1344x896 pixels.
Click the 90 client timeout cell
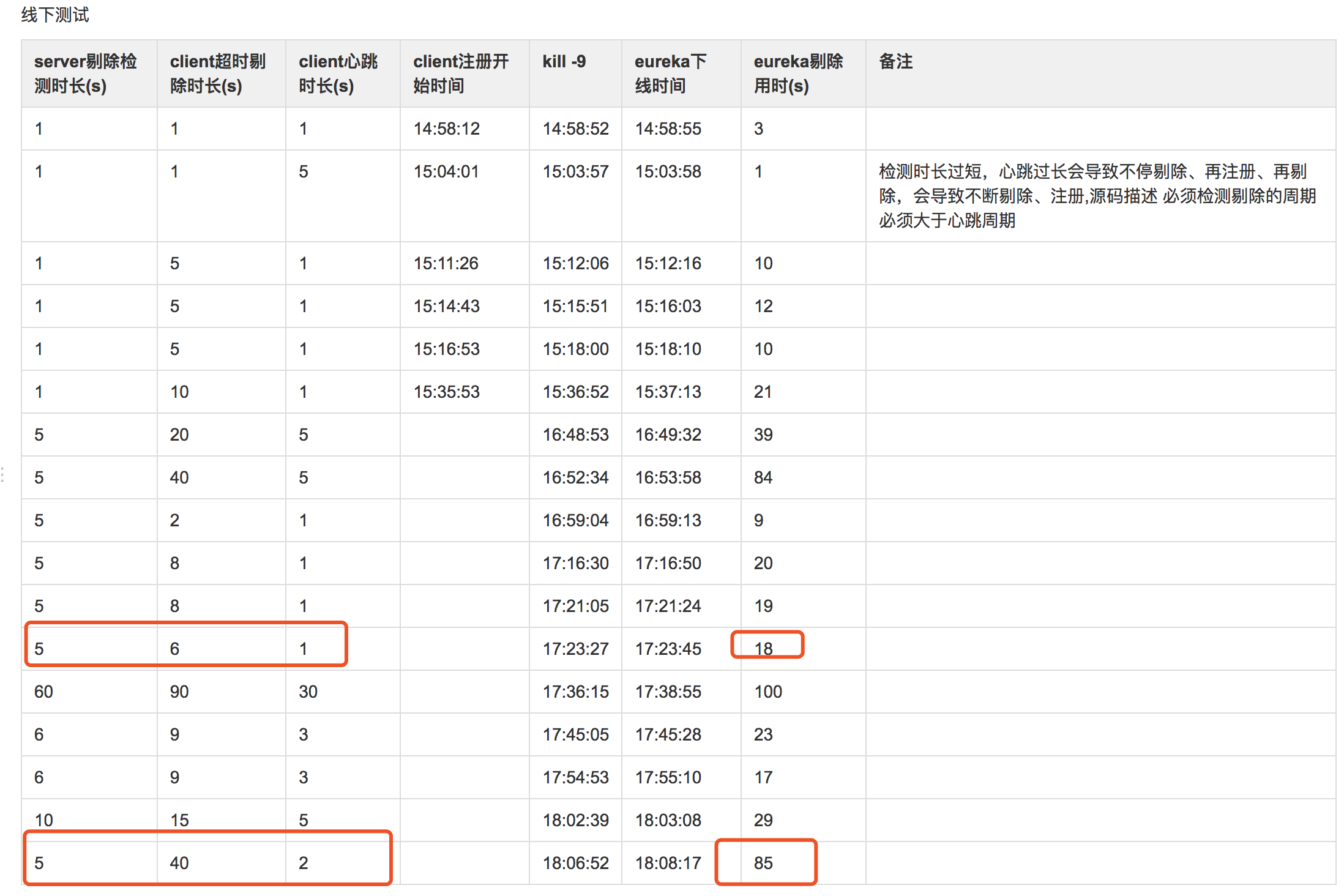[179, 692]
